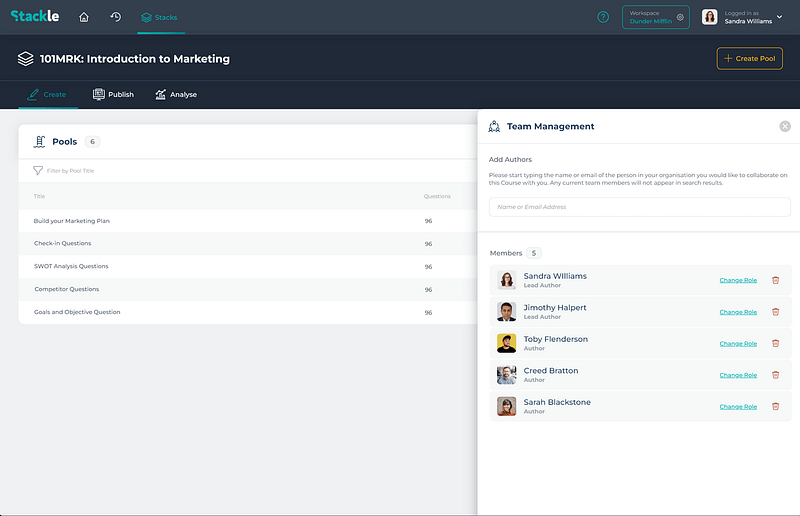Click the Name or Email Address field
Viewport: 800px width, 516px height.
coord(639,207)
